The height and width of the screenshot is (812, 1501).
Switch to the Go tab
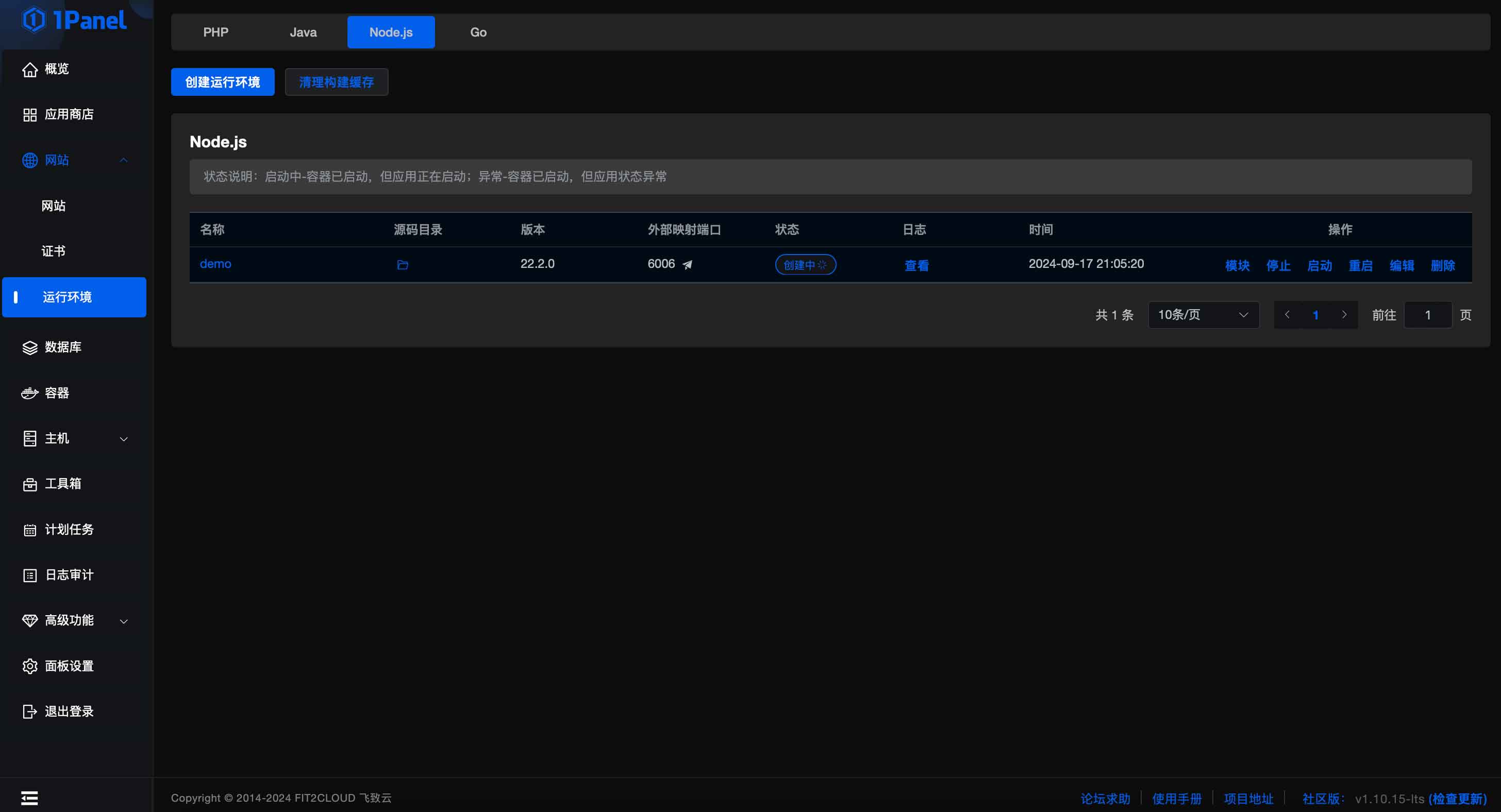478,32
